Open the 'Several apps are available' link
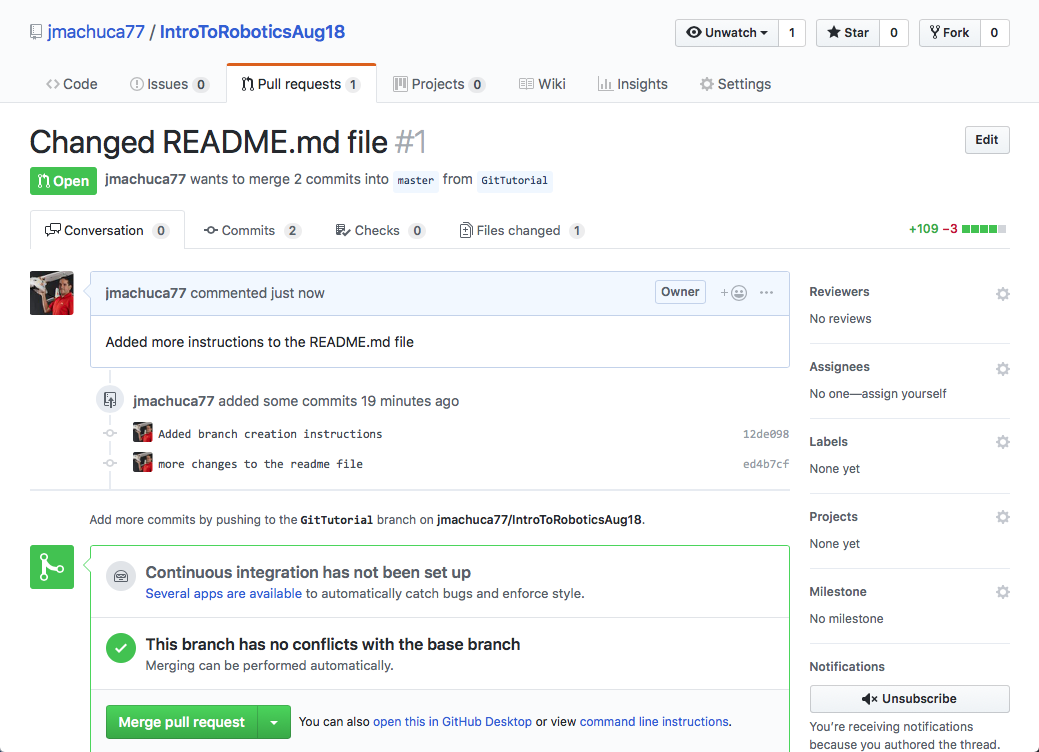Screen dimensions: 1039x752 tap(223, 594)
